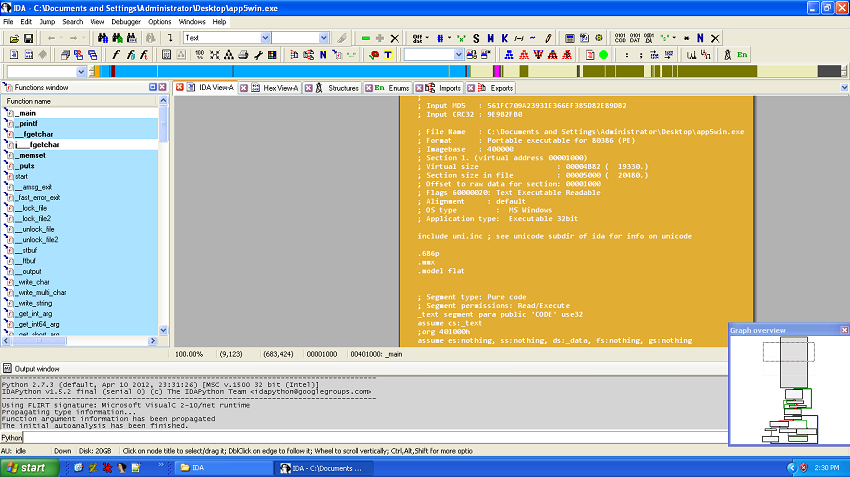Click the yellow-boxed N icon in second toolbar

pyautogui.click(x=323, y=55)
